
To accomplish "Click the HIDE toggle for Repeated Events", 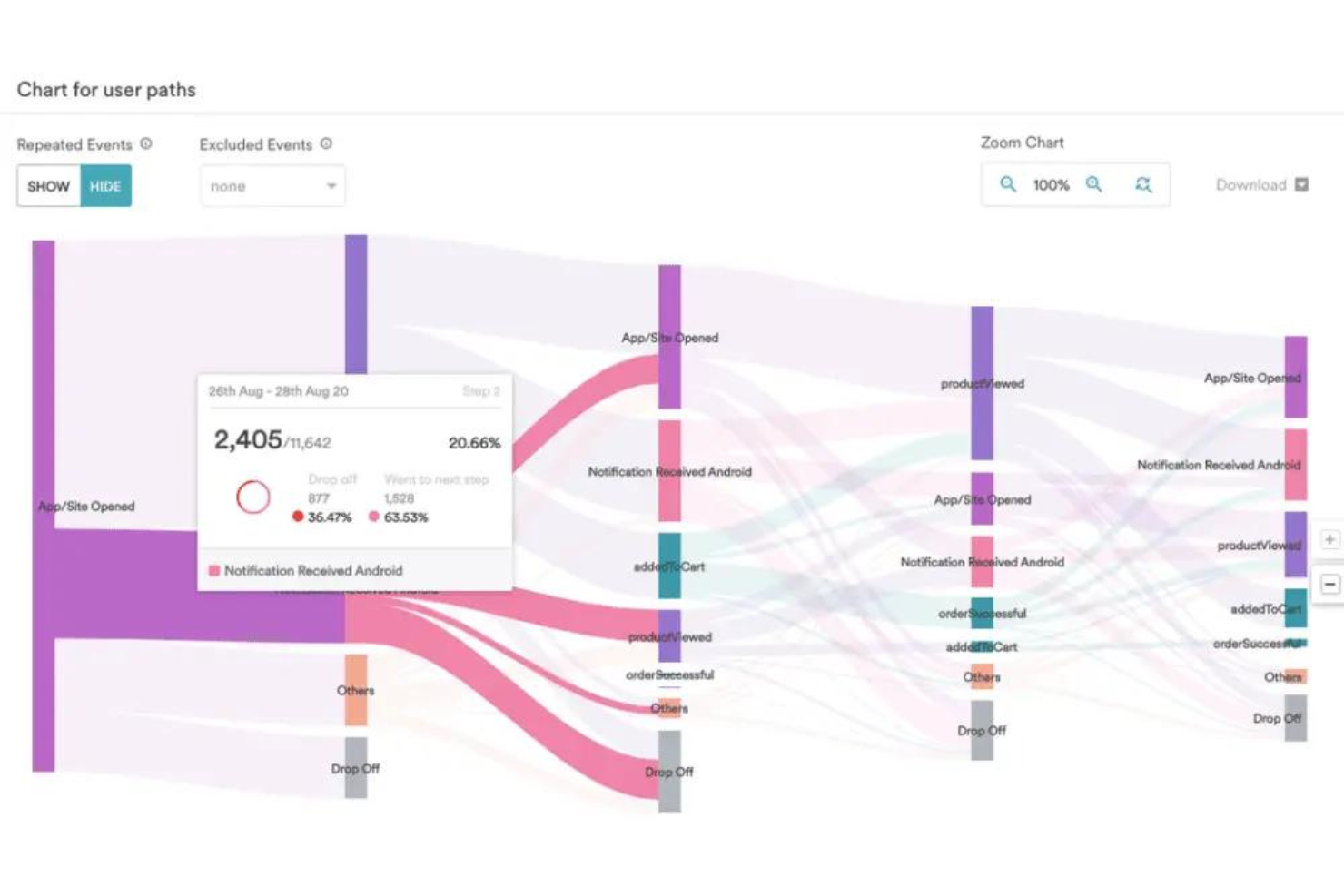I will pyautogui.click(x=106, y=186).
